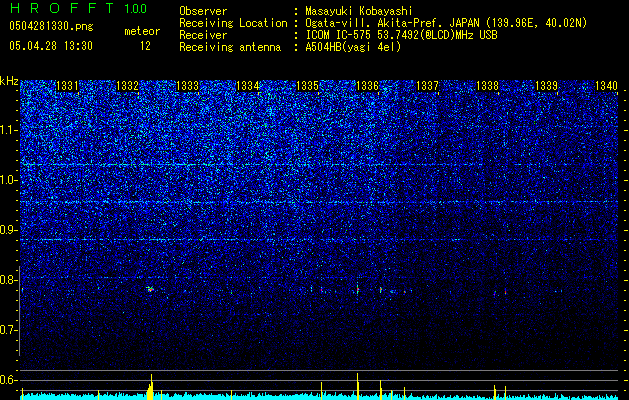Select the filename 0504281330.png
This screenshot has width=629, height=400.
pyautogui.click(x=51, y=27)
